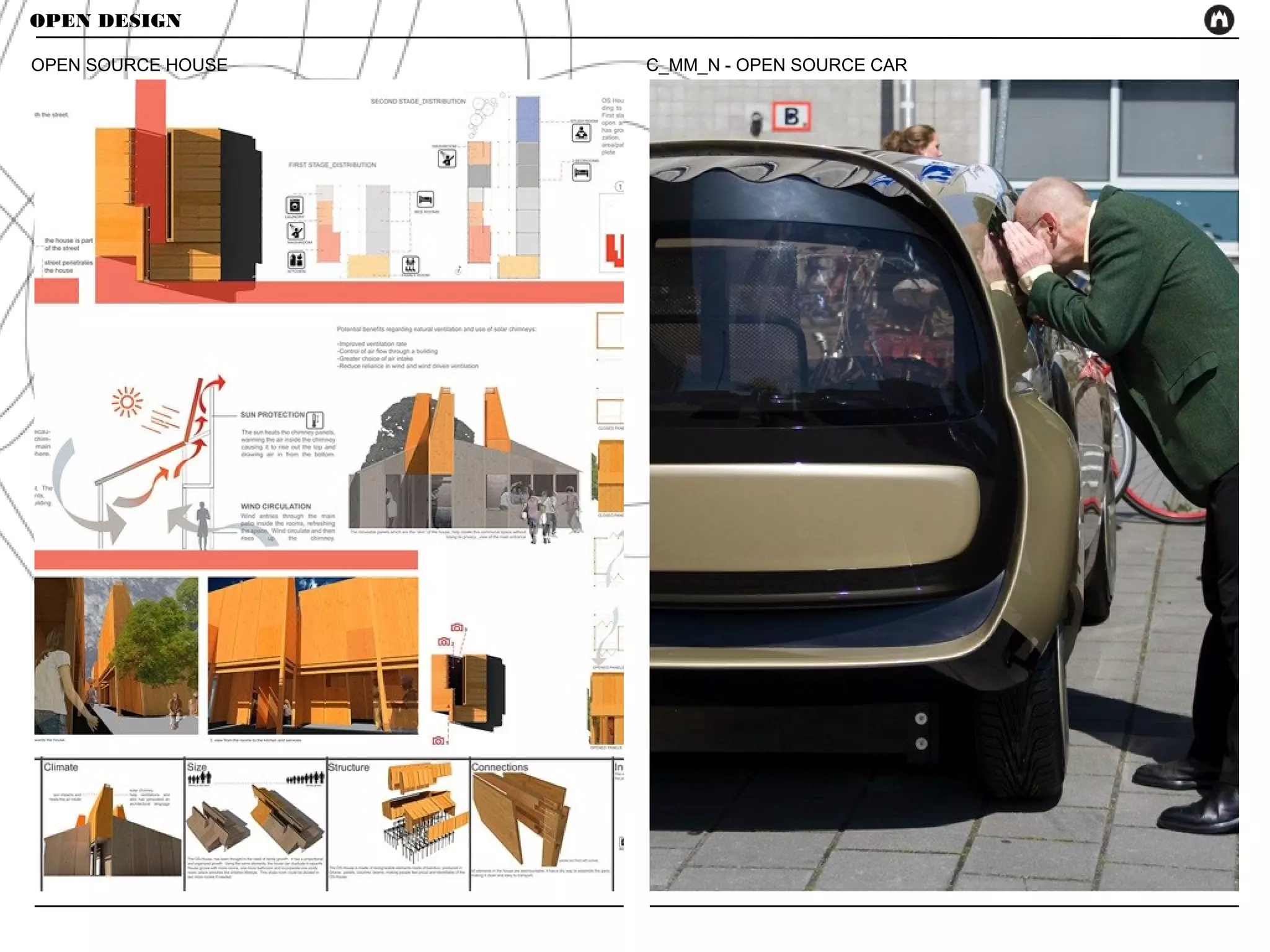Click the family room icon
1270x952 pixels.
[411, 265]
